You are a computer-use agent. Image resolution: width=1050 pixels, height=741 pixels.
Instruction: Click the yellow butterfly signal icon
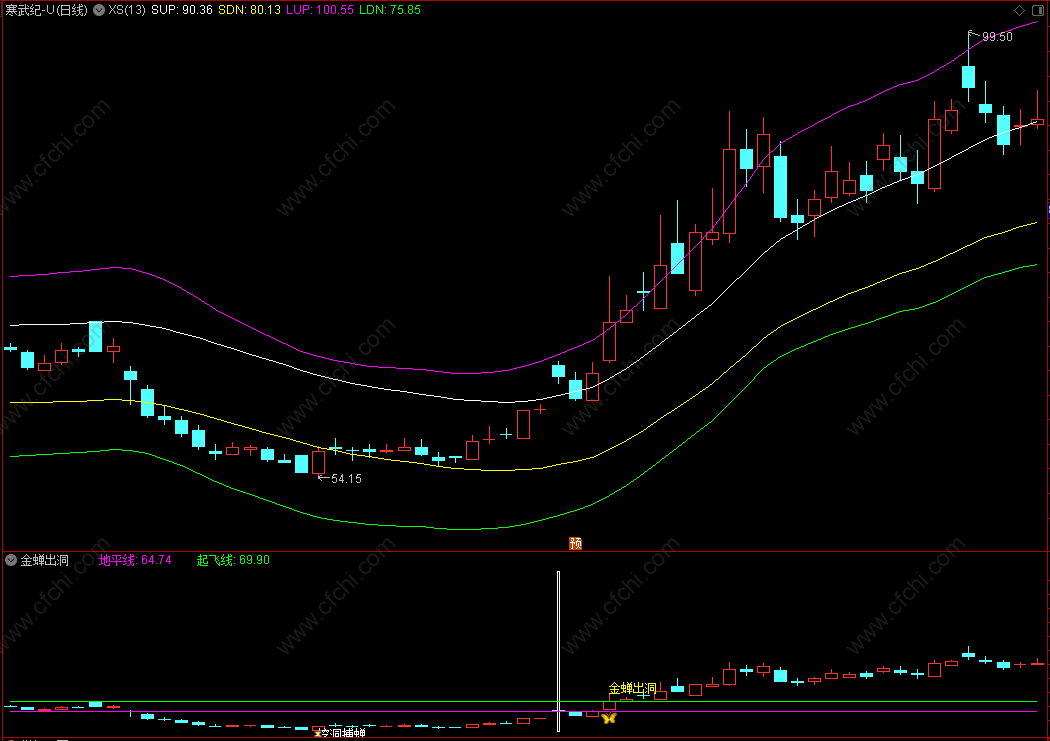[609, 718]
